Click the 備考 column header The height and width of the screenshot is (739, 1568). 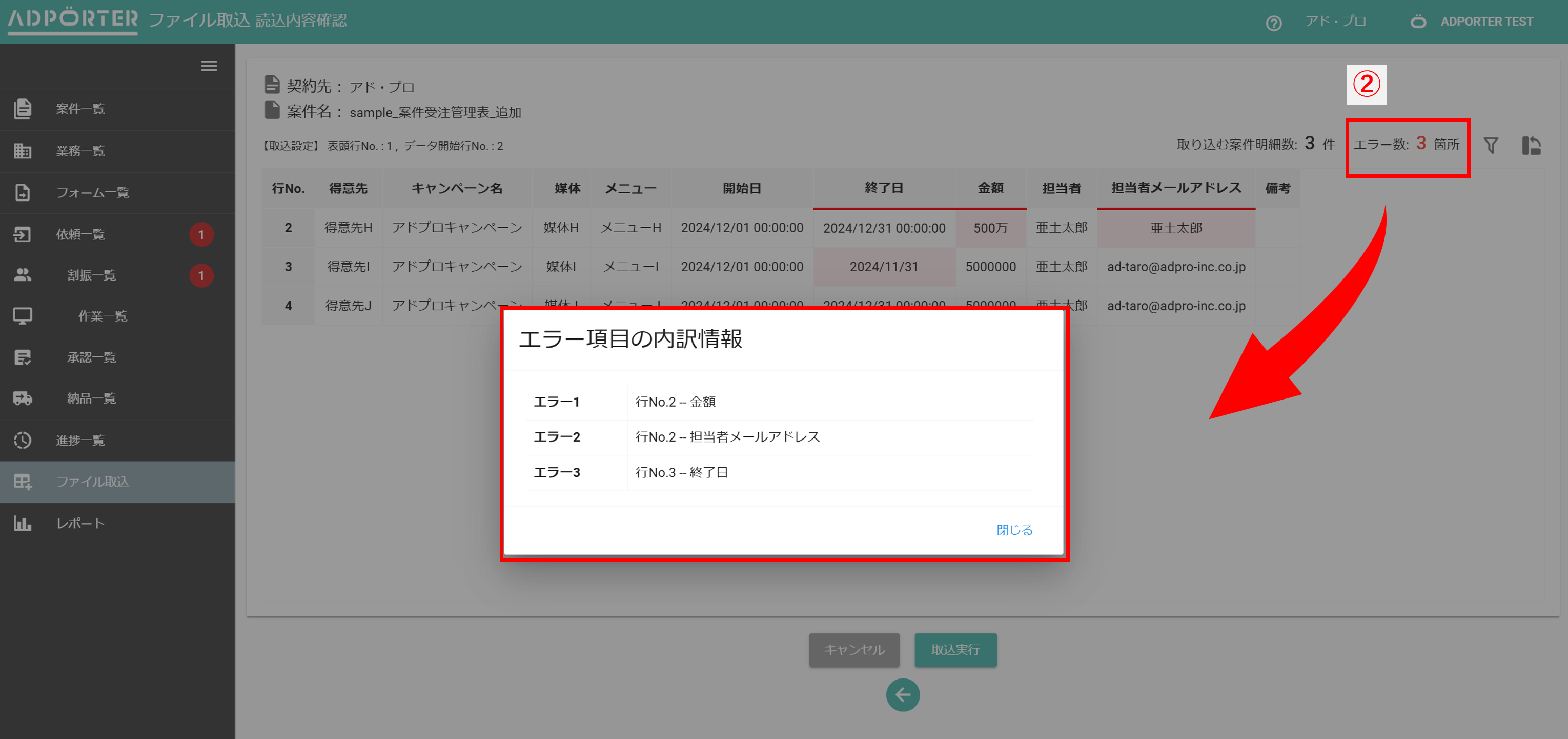coord(1277,188)
